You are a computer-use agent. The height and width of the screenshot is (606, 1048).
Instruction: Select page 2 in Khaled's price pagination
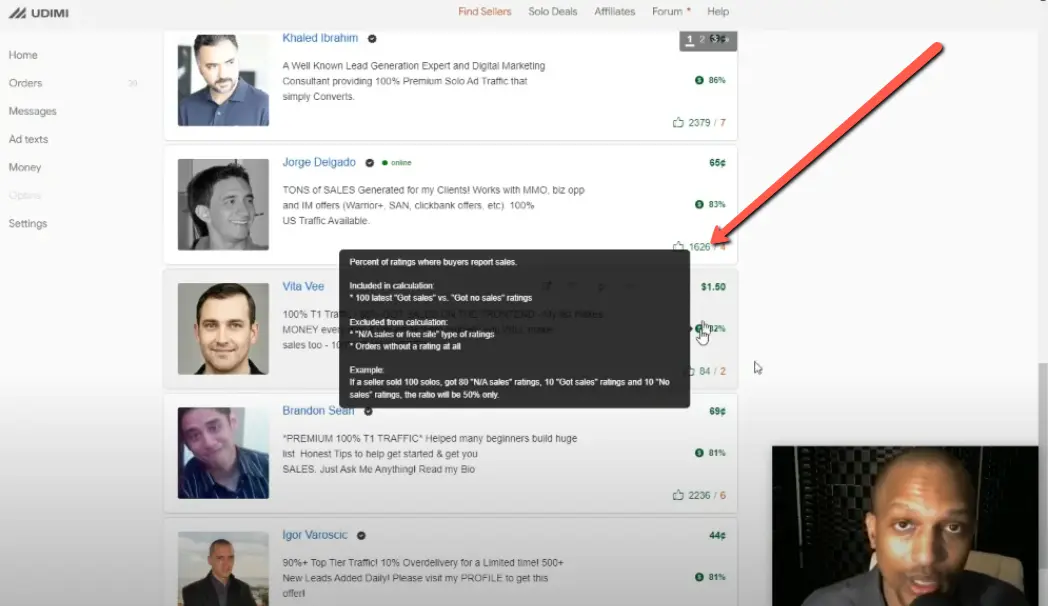coord(703,40)
